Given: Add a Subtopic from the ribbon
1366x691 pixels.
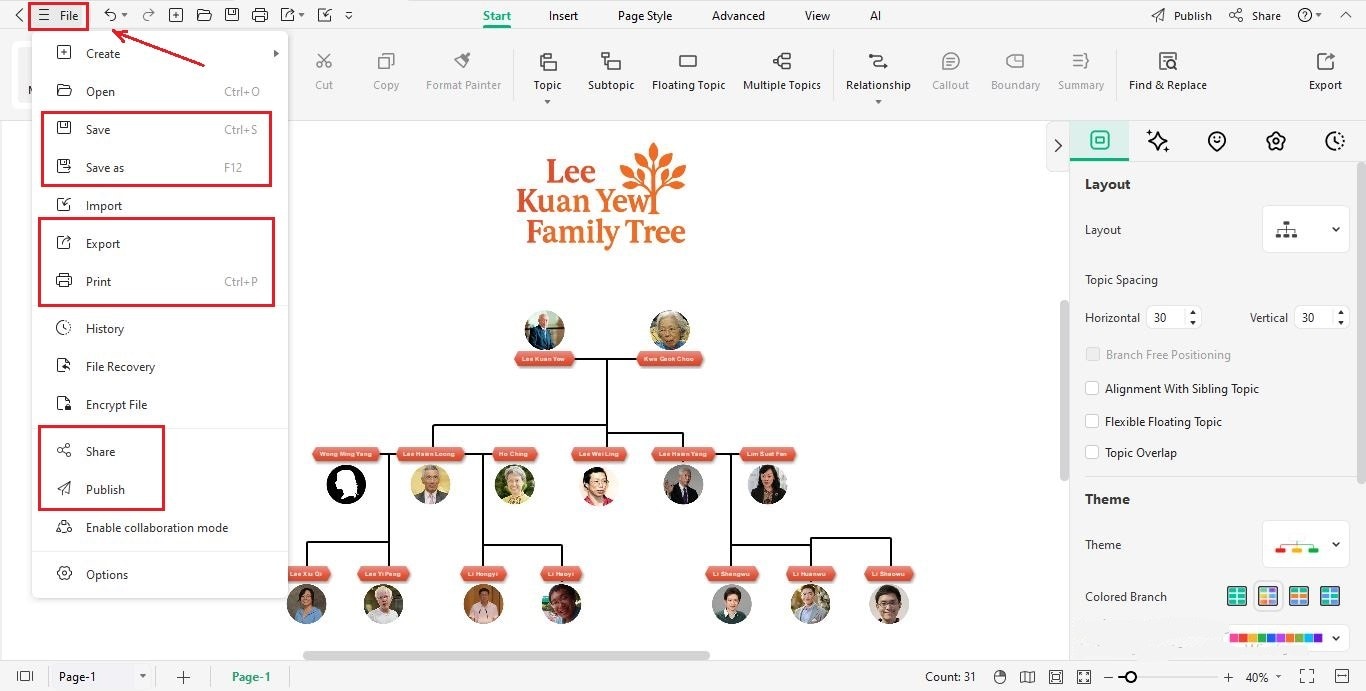Looking at the screenshot, I should [611, 71].
